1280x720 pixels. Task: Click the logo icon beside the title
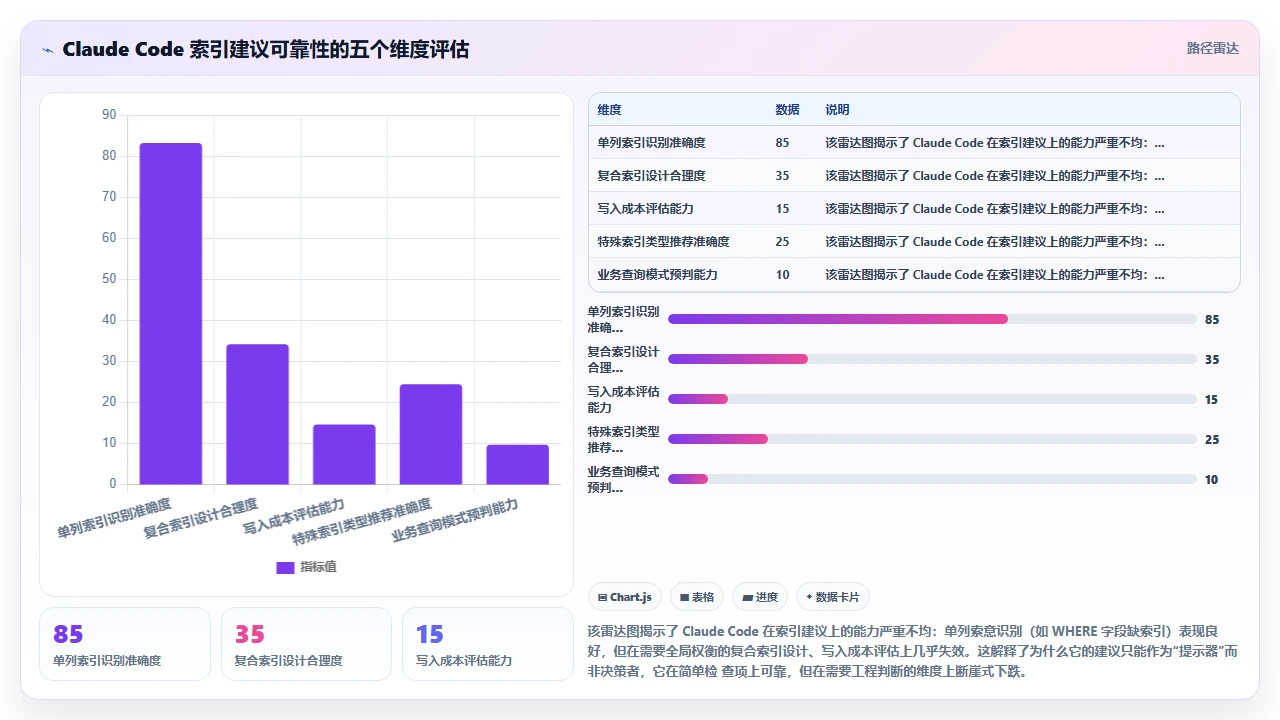pyautogui.click(x=48, y=49)
